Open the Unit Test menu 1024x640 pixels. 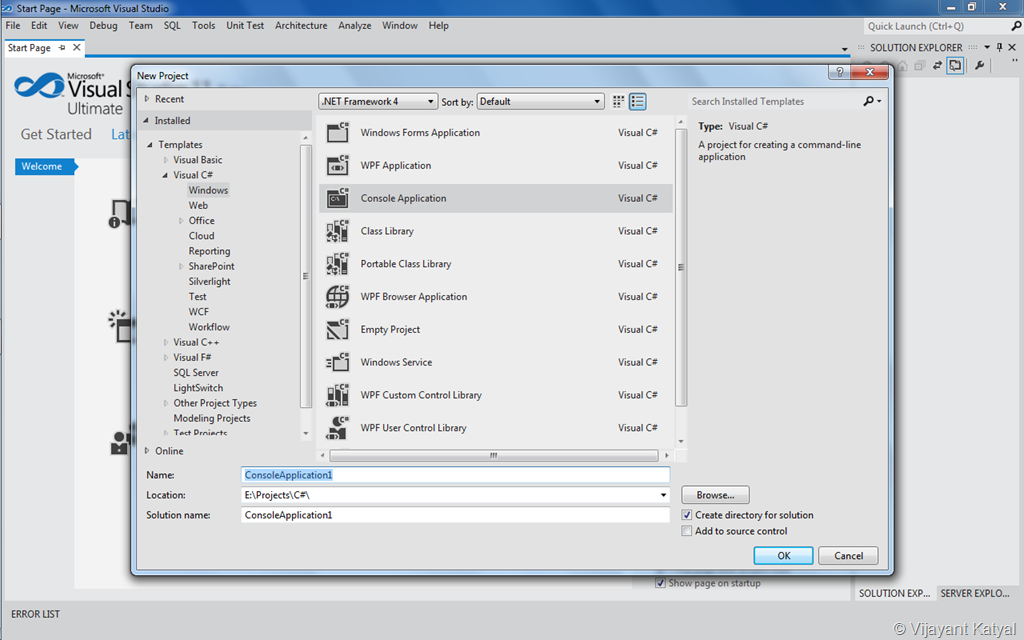(245, 25)
